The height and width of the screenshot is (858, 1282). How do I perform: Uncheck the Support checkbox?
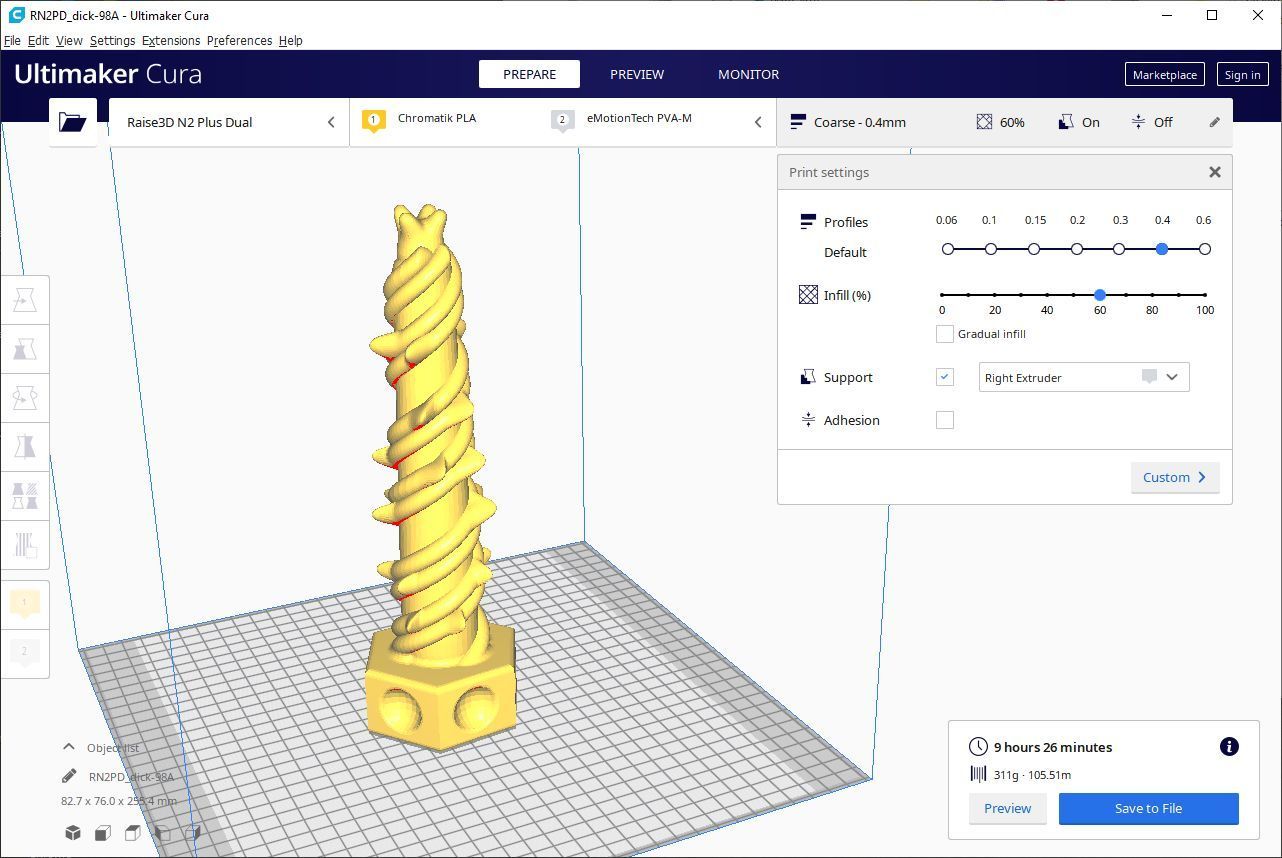point(944,377)
